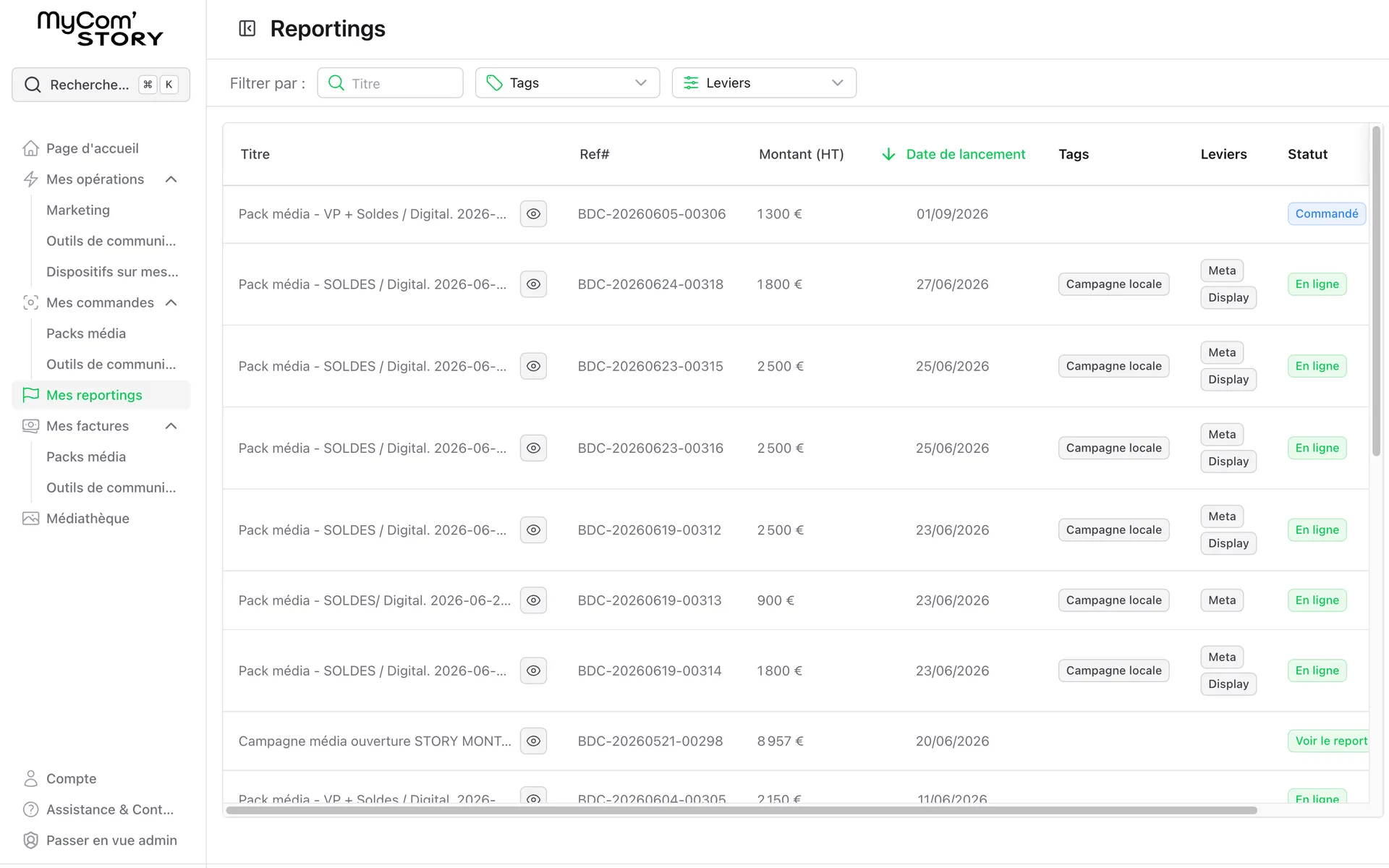This screenshot has height=868, width=1389.
Task: Click eye icon in BDC-20260623-00315 row
Action: click(533, 366)
